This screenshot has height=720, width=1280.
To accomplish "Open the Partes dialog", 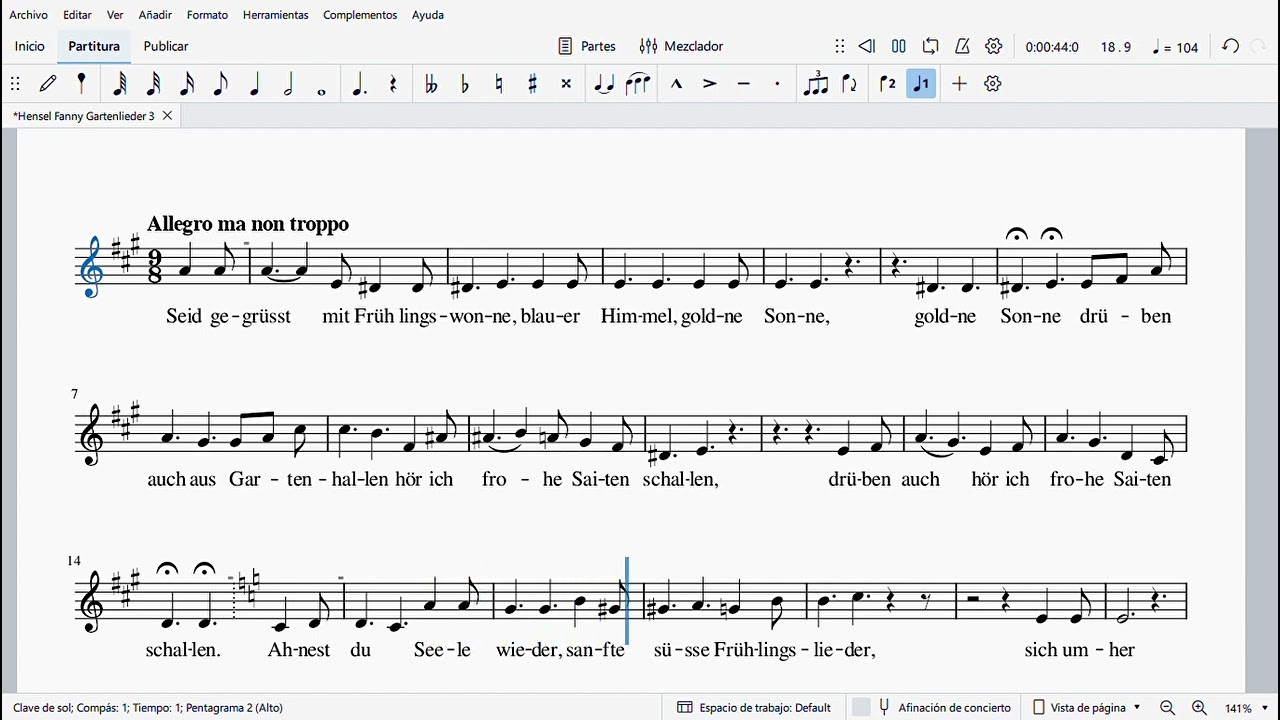I will click(587, 46).
